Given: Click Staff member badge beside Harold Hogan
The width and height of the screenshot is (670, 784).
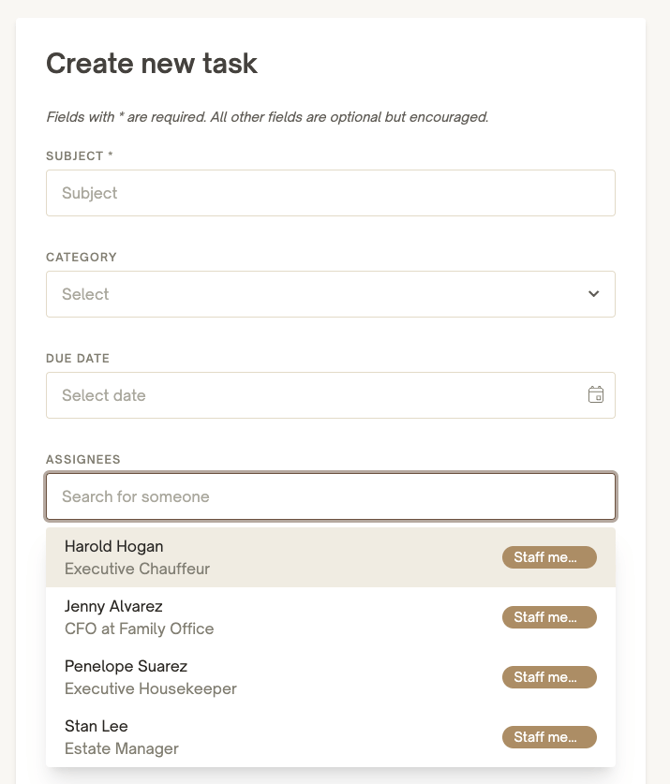Looking at the screenshot, I should pyautogui.click(x=549, y=557).
